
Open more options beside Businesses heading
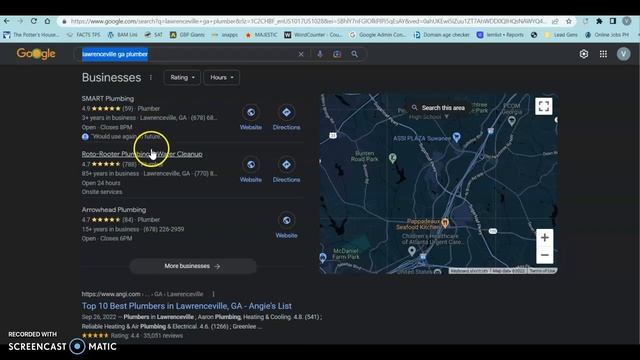pos(151,78)
